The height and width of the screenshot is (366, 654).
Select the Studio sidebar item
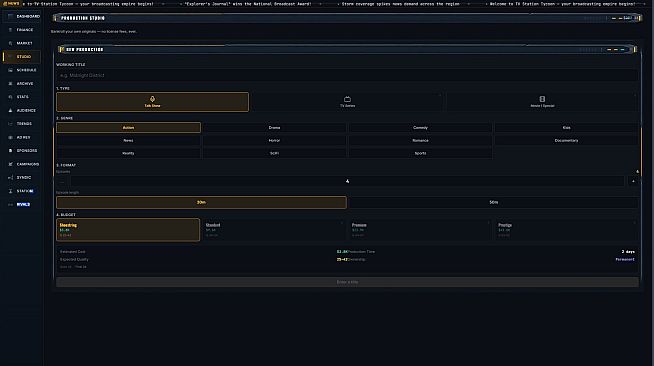[22, 57]
